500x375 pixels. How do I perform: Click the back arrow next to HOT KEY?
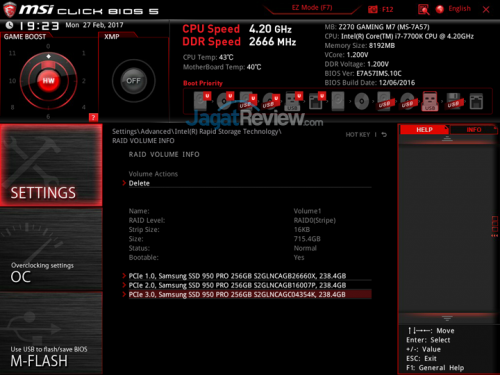pos(384,135)
